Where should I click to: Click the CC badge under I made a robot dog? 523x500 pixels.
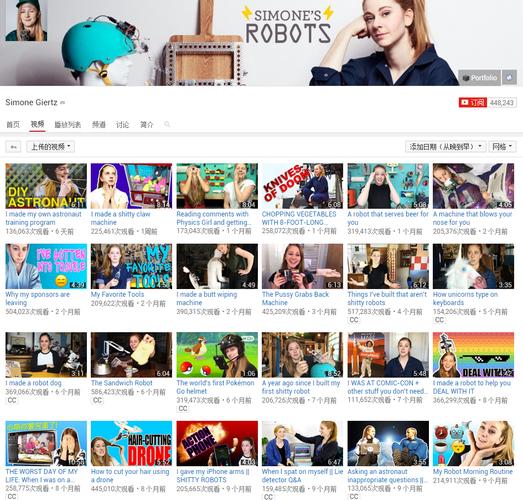12,400
